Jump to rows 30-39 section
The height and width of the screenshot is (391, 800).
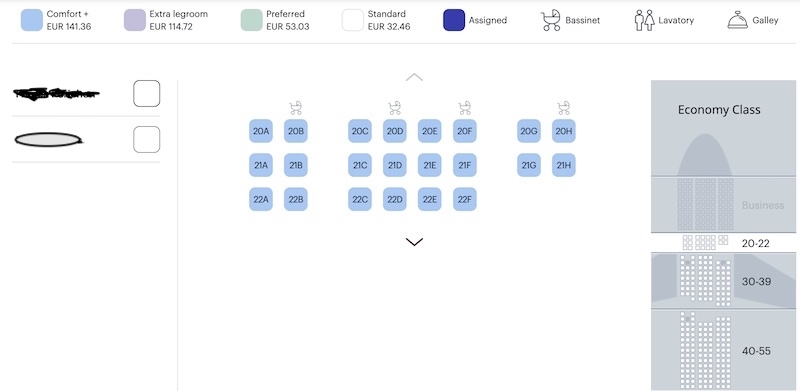723,281
